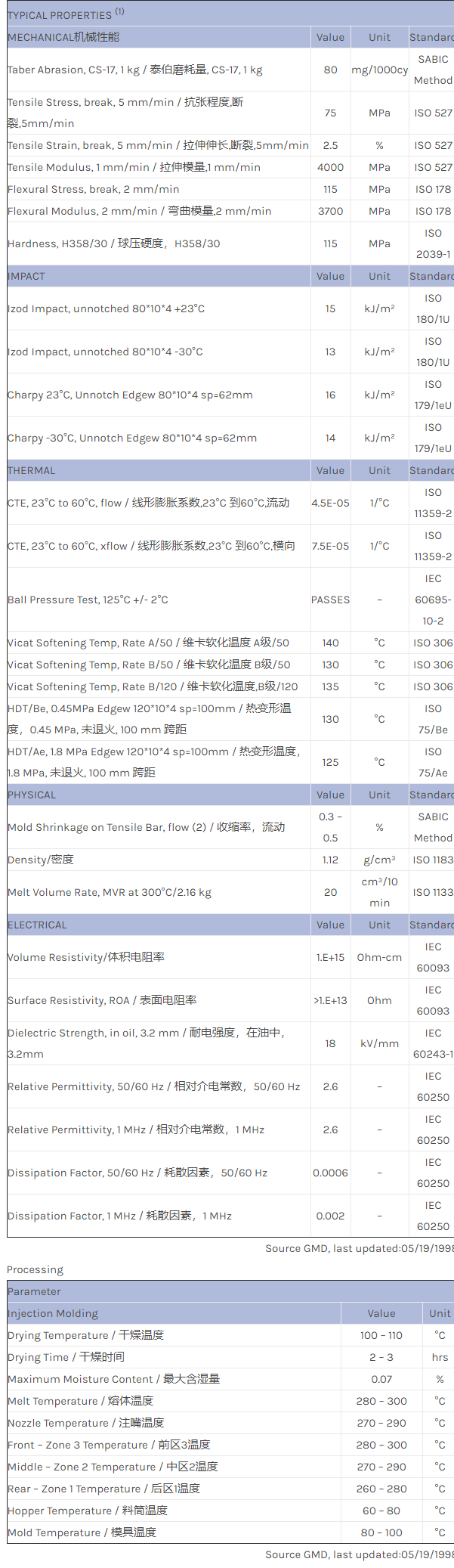Viewport: 454px width, 1568px height.
Task: Click the Vicat Softening Temp Rate B/120 label
Action: pyautogui.click(x=153, y=687)
